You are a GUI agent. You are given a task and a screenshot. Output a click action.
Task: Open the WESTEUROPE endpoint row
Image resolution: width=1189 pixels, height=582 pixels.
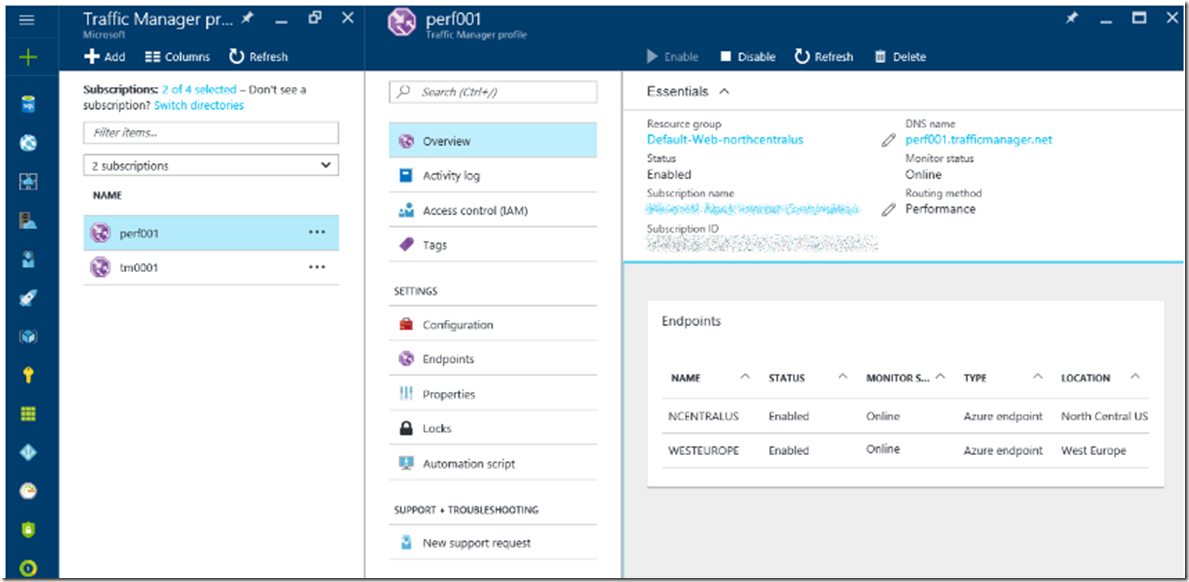pos(905,450)
